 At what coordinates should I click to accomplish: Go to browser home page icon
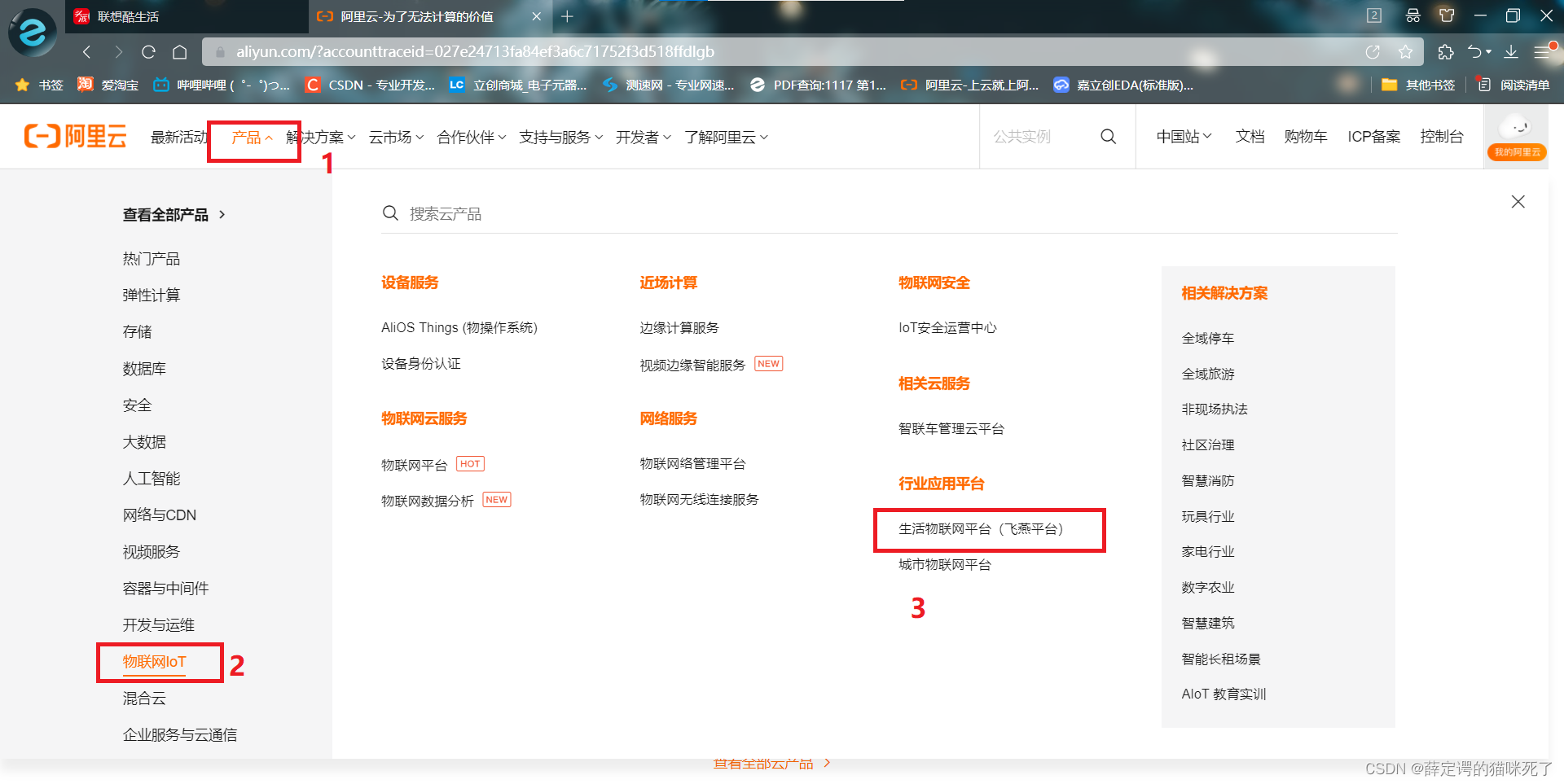pyautogui.click(x=180, y=52)
